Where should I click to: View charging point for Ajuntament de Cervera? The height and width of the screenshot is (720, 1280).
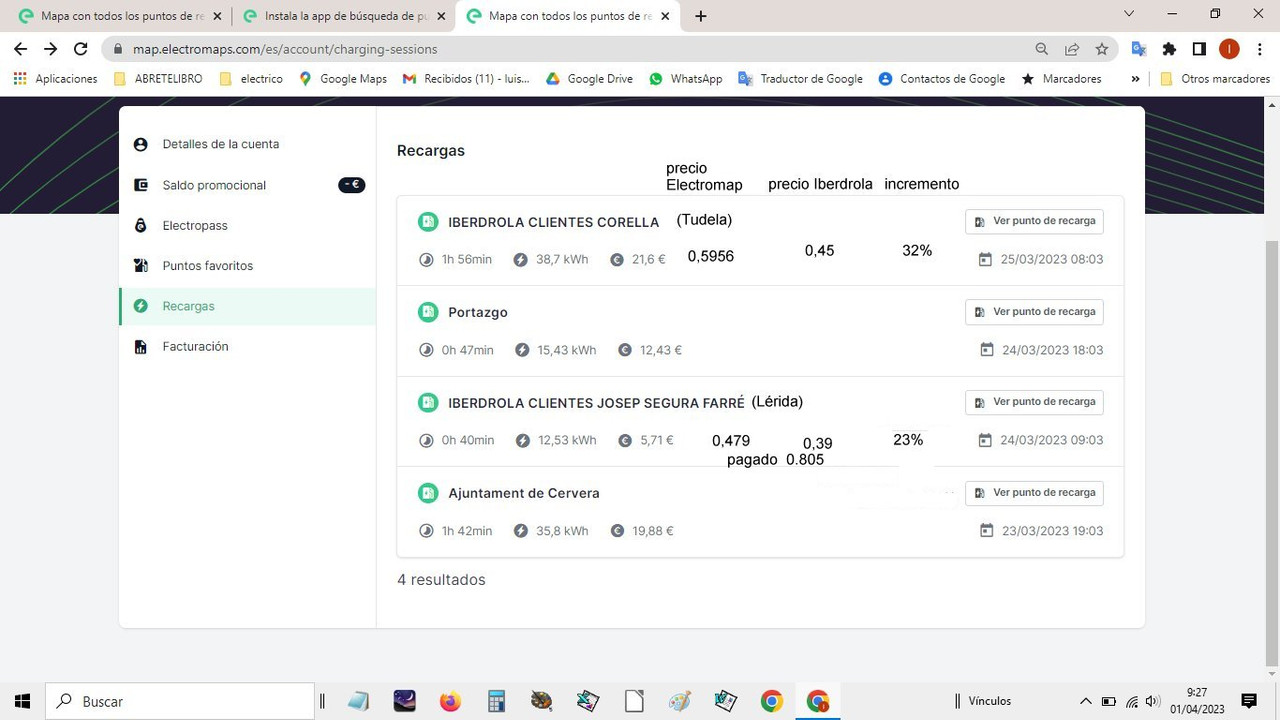point(1034,493)
